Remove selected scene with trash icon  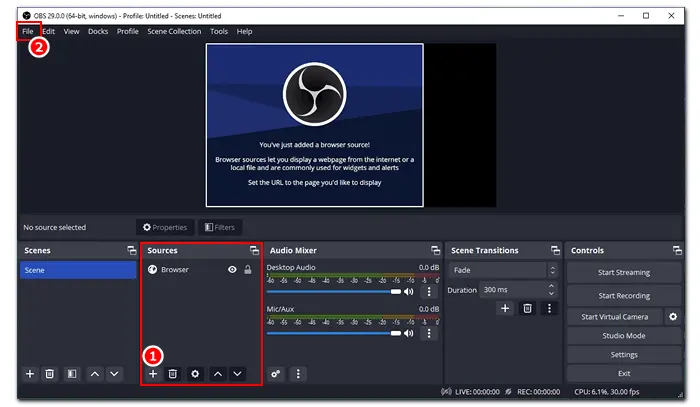(x=50, y=374)
